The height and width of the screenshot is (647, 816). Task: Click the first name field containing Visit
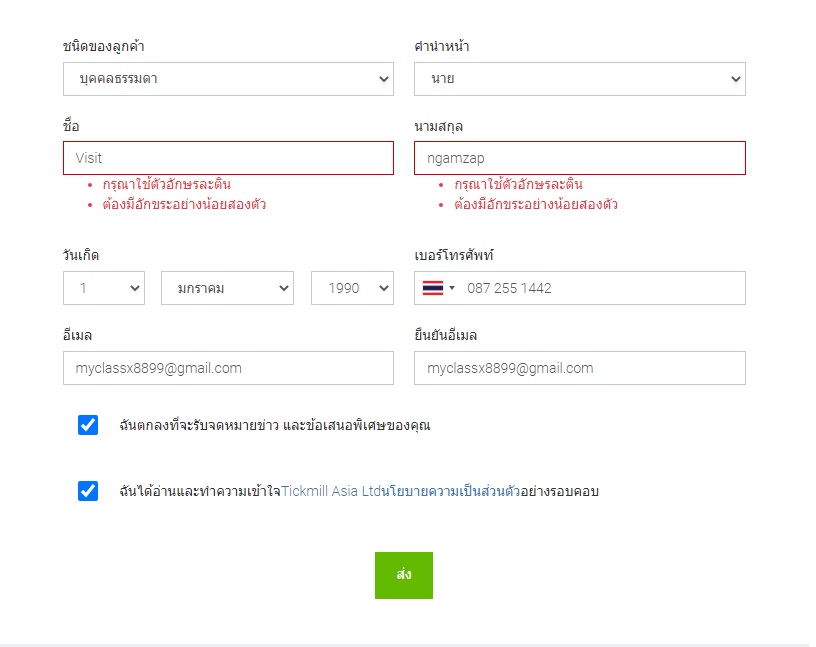(228, 158)
